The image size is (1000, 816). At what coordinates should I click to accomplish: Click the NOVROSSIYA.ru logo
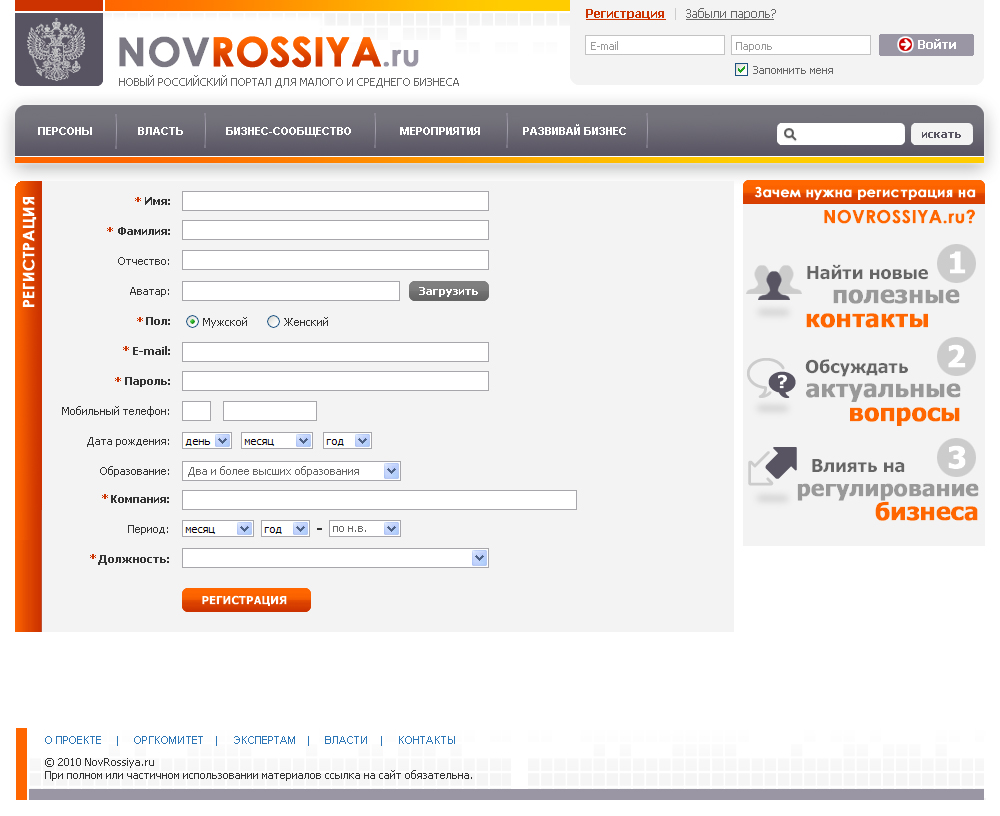pos(268,52)
